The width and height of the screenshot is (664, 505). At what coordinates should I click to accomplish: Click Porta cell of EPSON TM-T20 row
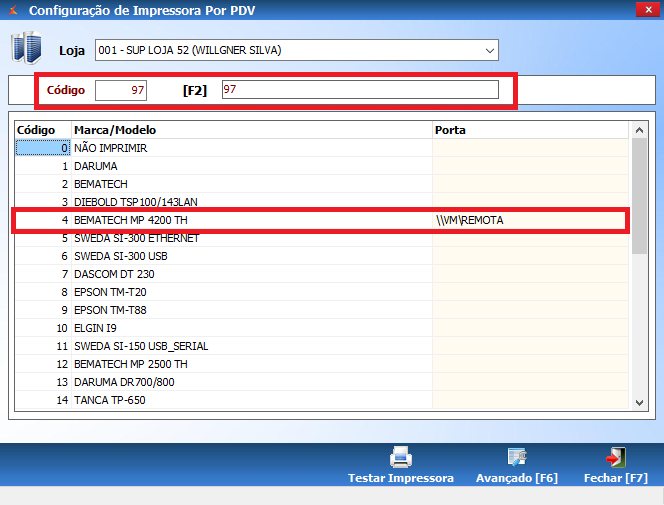coord(531,292)
